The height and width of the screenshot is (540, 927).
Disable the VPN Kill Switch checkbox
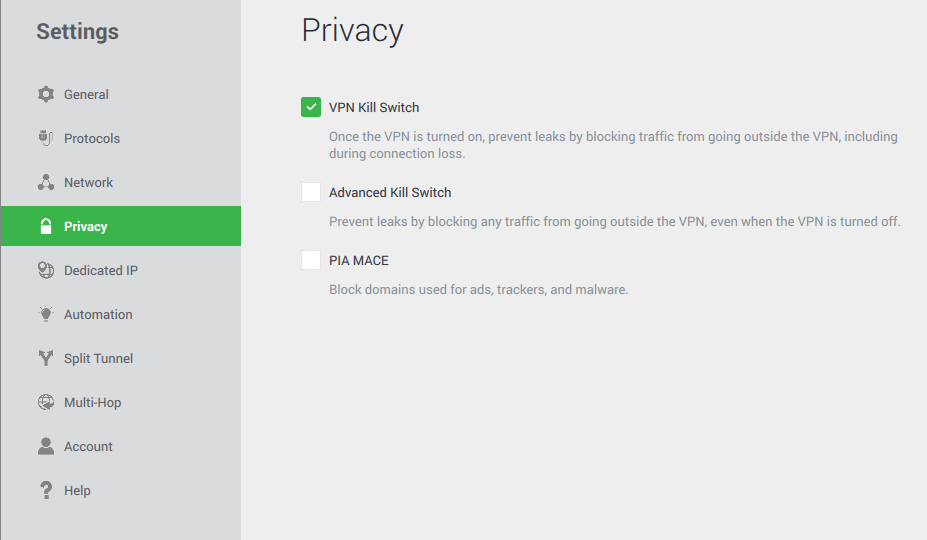311,107
